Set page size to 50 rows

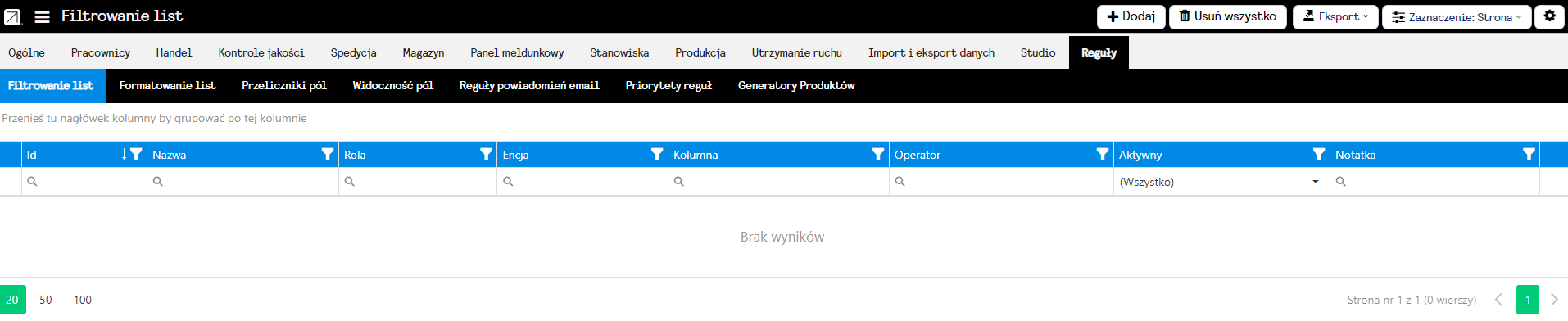[46, 300]
